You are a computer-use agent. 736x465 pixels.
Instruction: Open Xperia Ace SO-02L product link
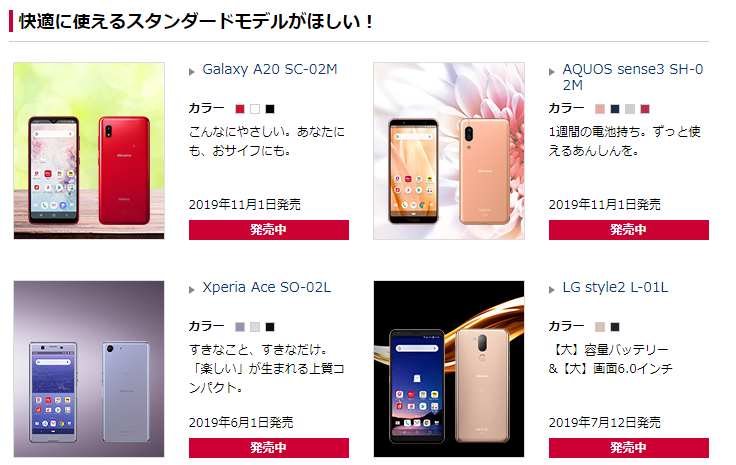tap(267, 287)
